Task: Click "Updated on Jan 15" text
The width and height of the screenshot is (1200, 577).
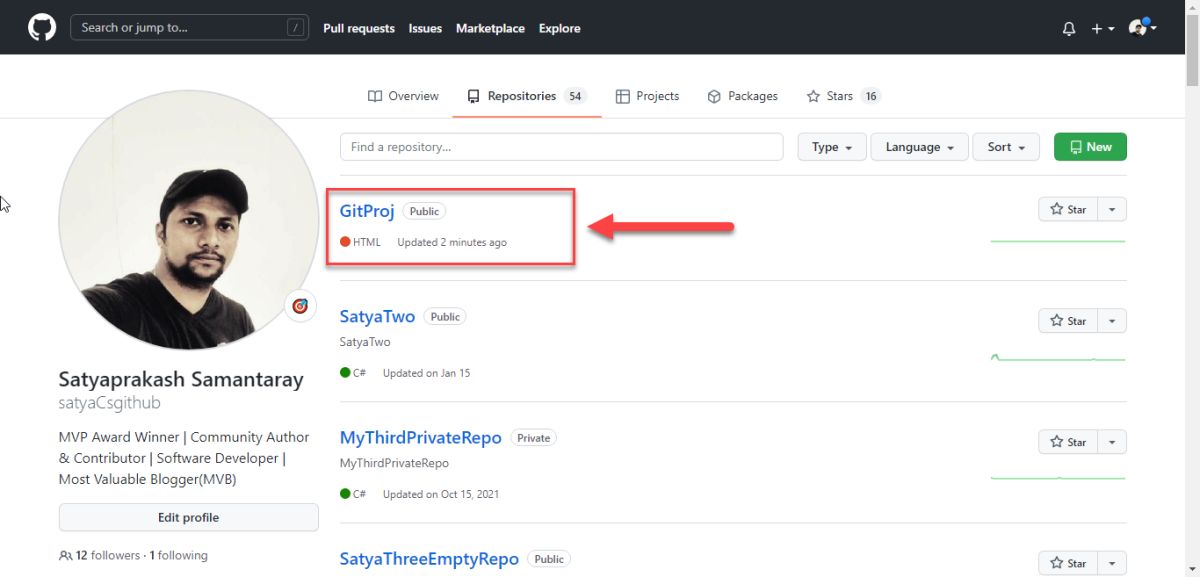Action: point(426,373)
